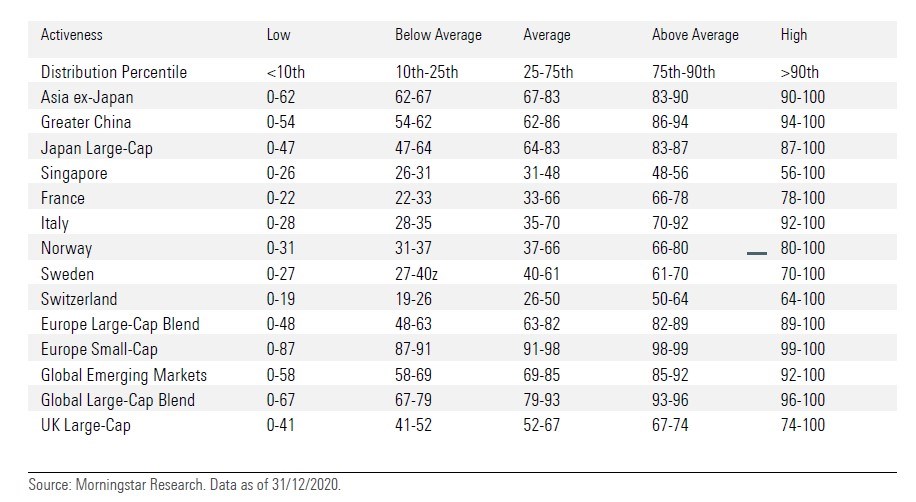Select the Global Emerging Markets row label
The width and height of the screenshot is (916, 502).
[124, 375]
